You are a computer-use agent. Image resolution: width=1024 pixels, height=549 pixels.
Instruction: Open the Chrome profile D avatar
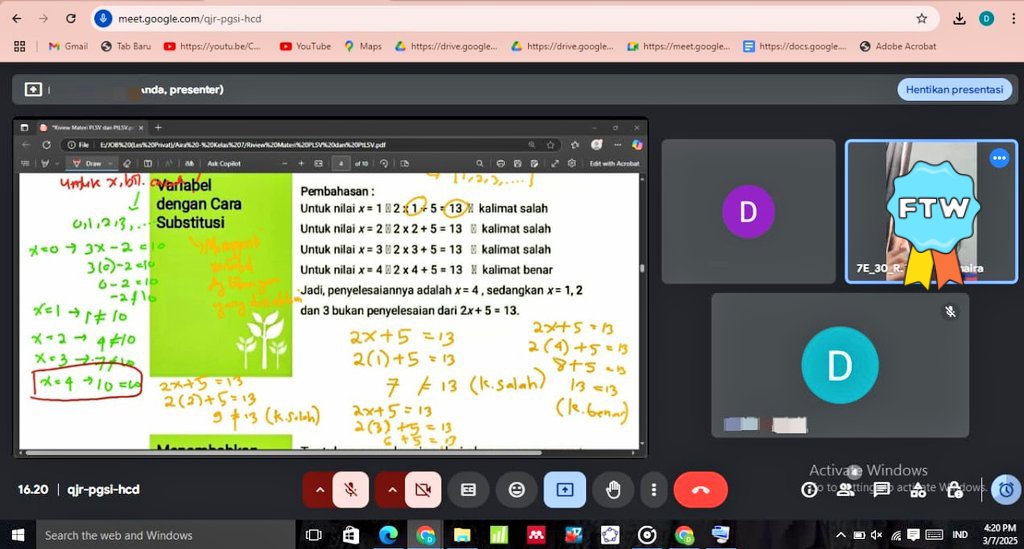pos(987,18)
